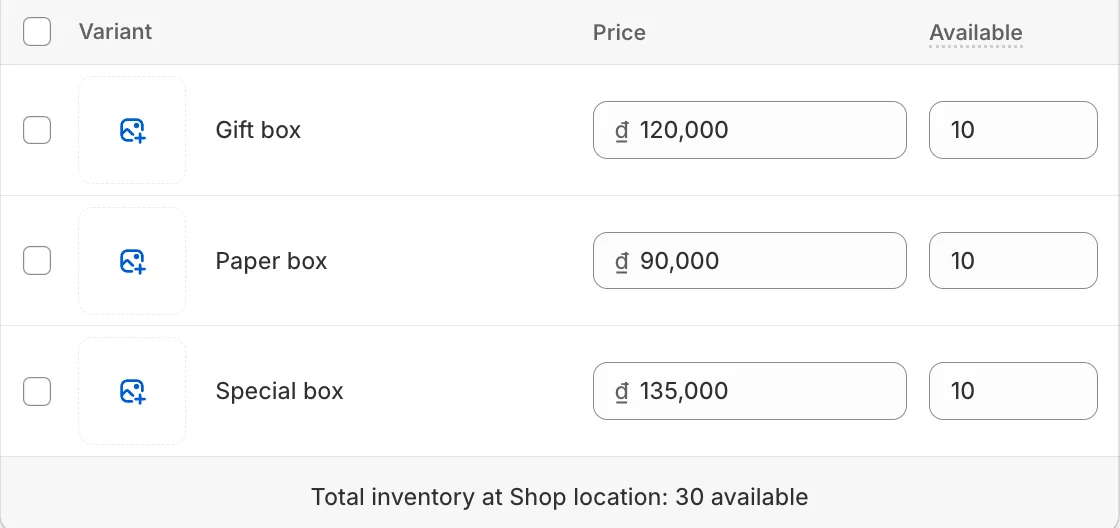Select the Gift box row checkbox
The image size is (1120, 528).
coord(37,130)
